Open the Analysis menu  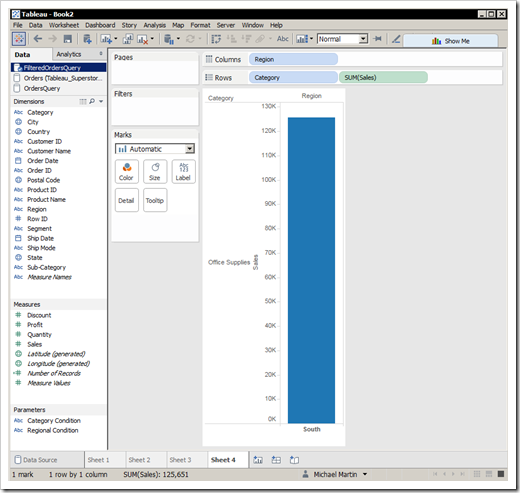click(x=155, y=25)
